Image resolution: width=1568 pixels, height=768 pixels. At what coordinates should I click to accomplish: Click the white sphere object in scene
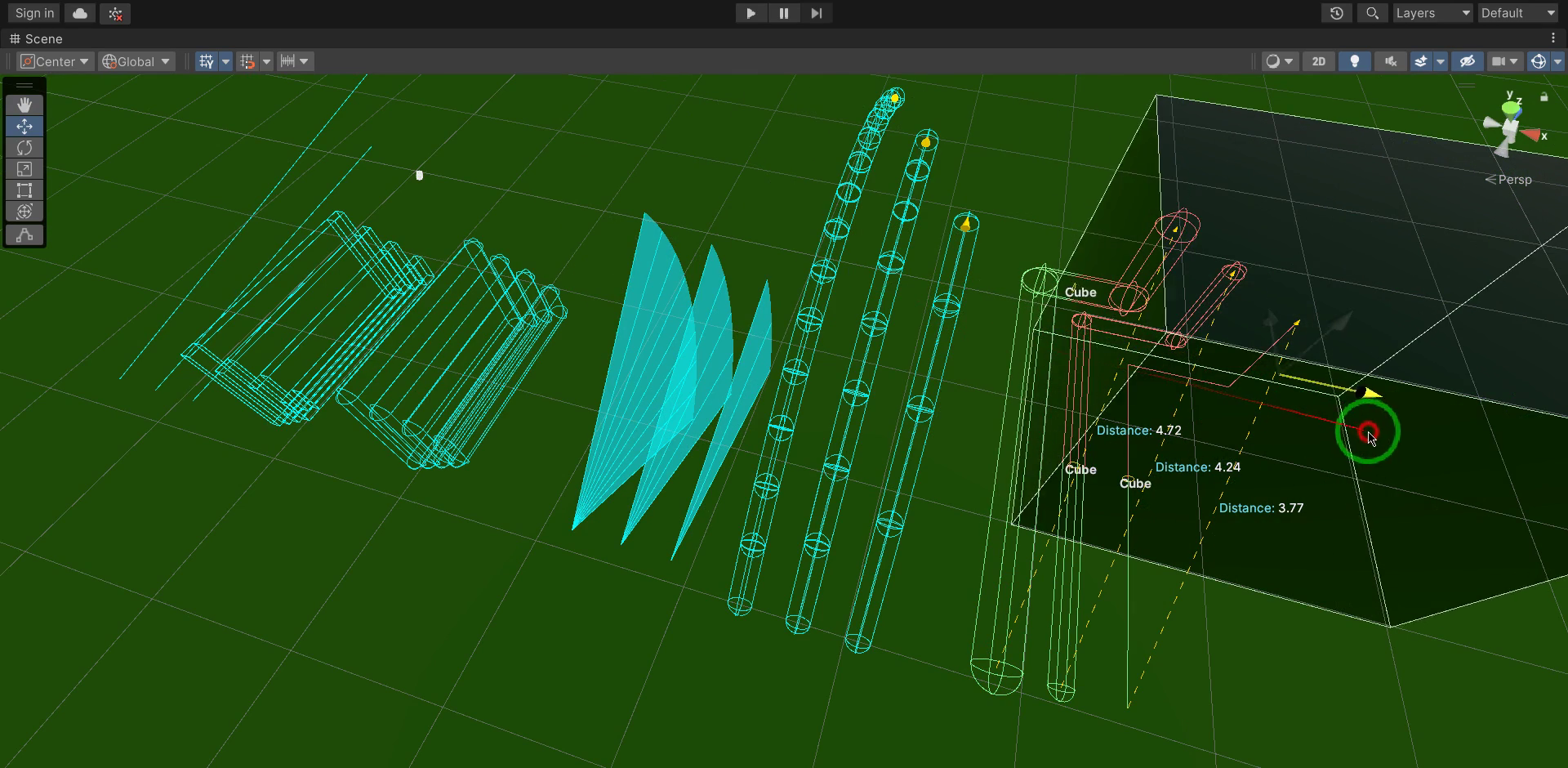[419, 175]
